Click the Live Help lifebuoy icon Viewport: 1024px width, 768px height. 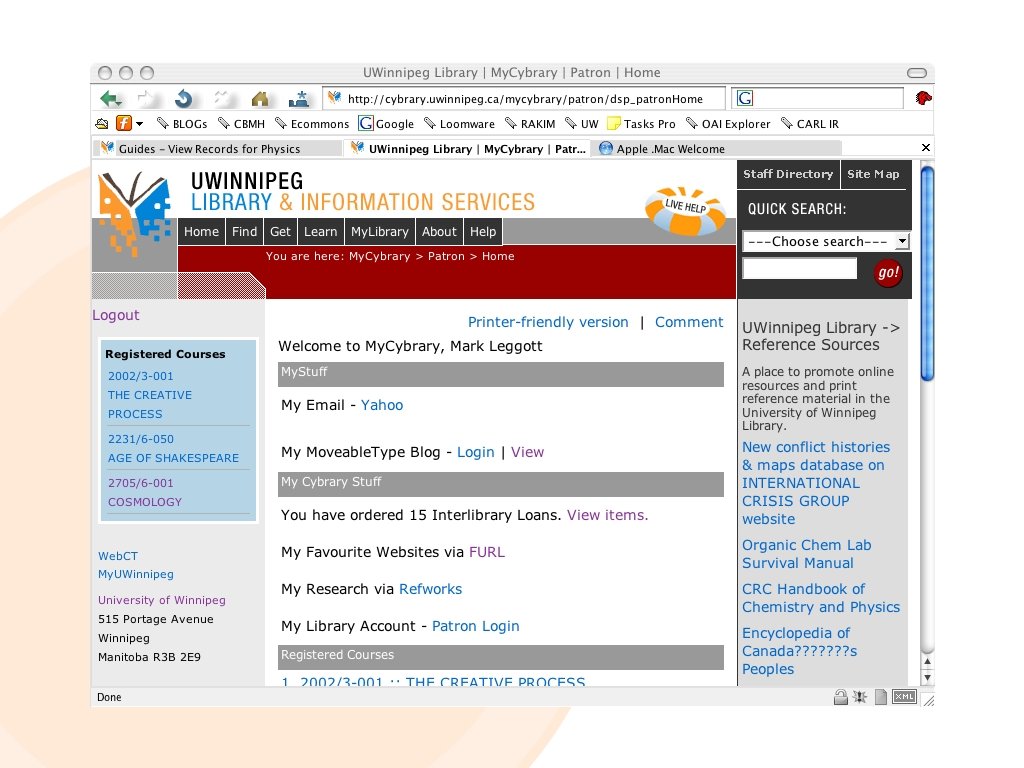pyautogui.click(x=685, y=210)
